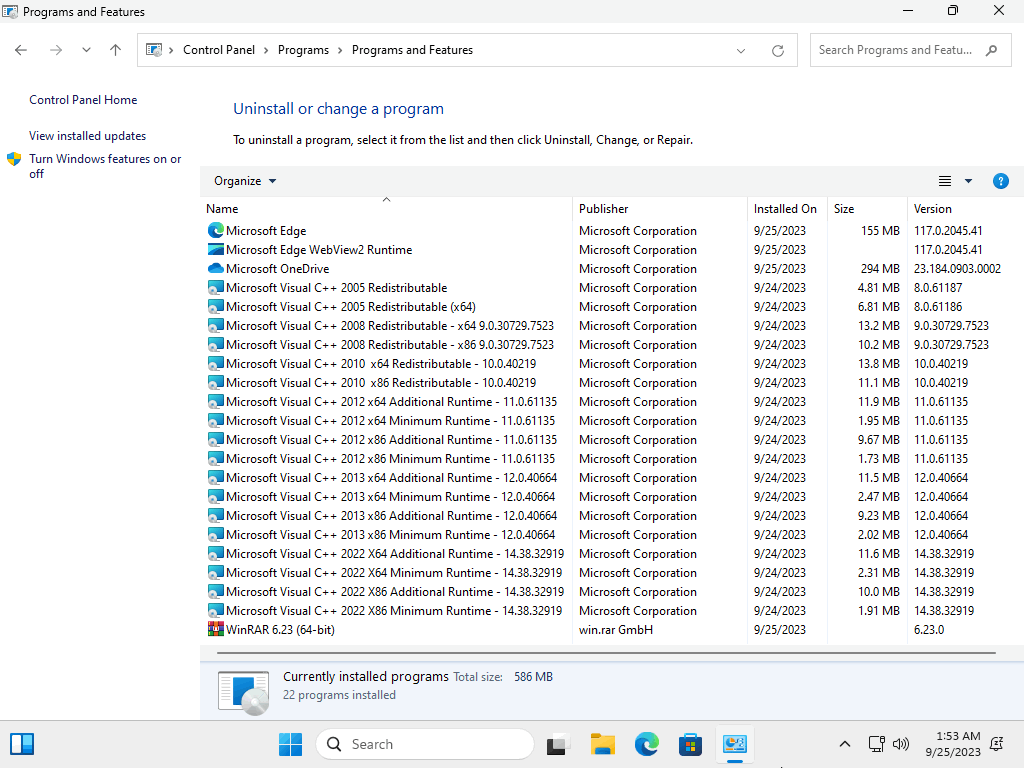Click icon of Visual C++ 2022 X64 Additional Runtime
Viewport: 1024px width, 768px height.
point(216,553)
